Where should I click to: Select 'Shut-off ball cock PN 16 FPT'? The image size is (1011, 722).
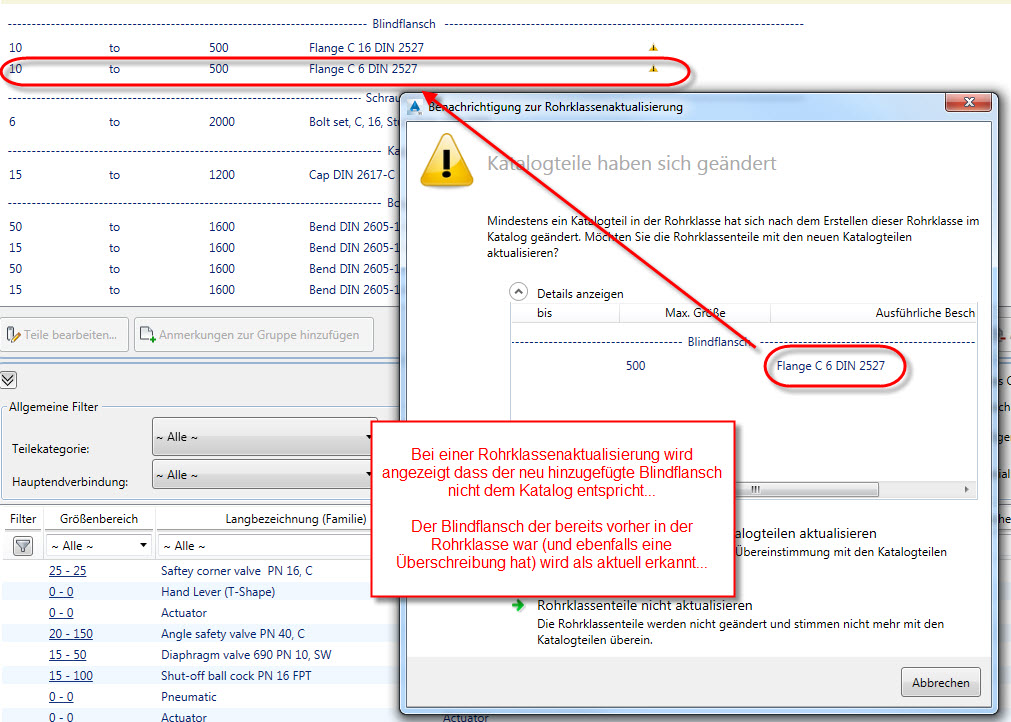[x=236, y=676]
